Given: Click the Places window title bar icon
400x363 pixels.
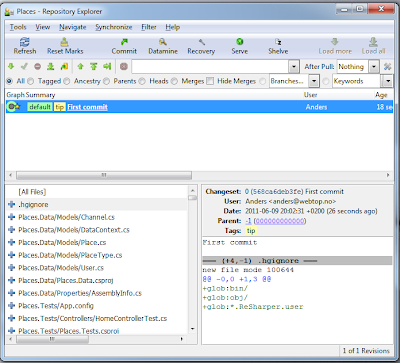Looking at the screenshot, I should point(9,12).
